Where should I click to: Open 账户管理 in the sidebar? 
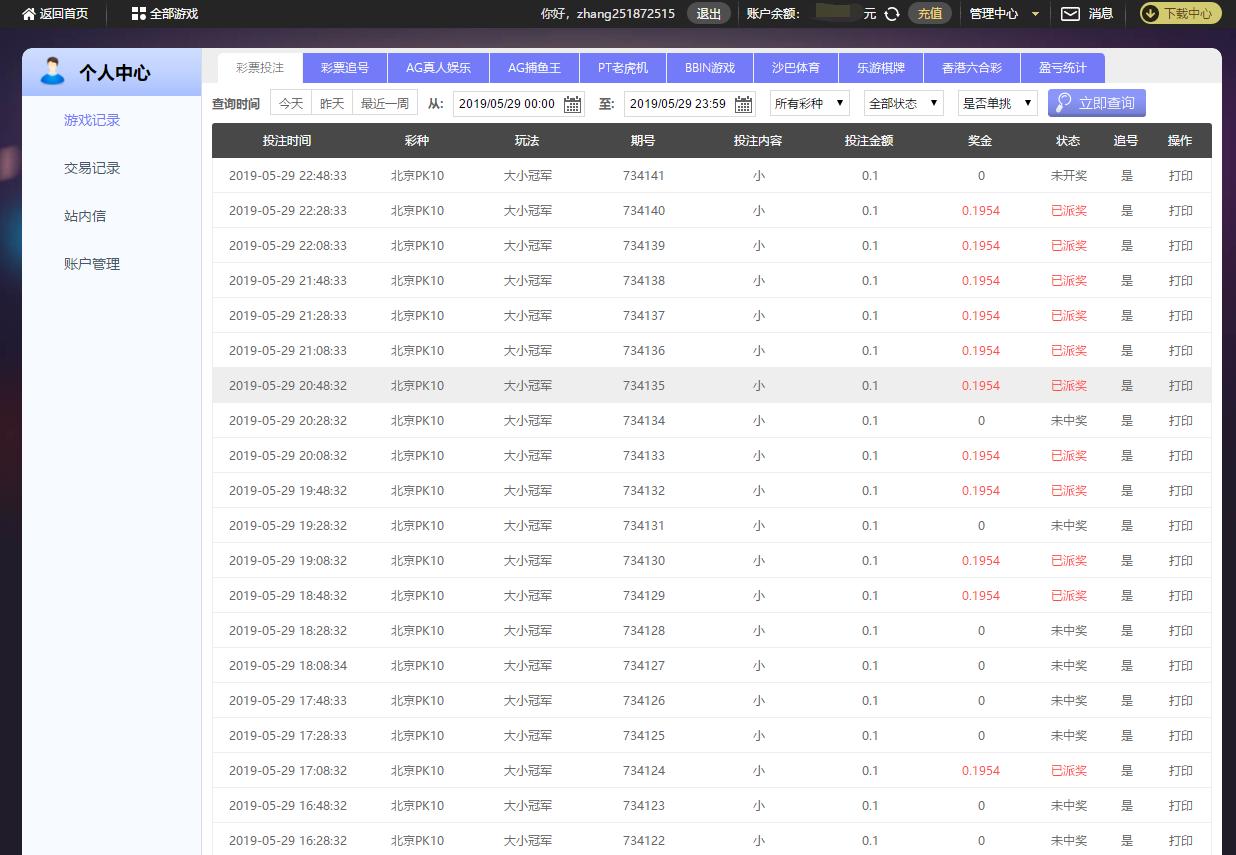92,264
